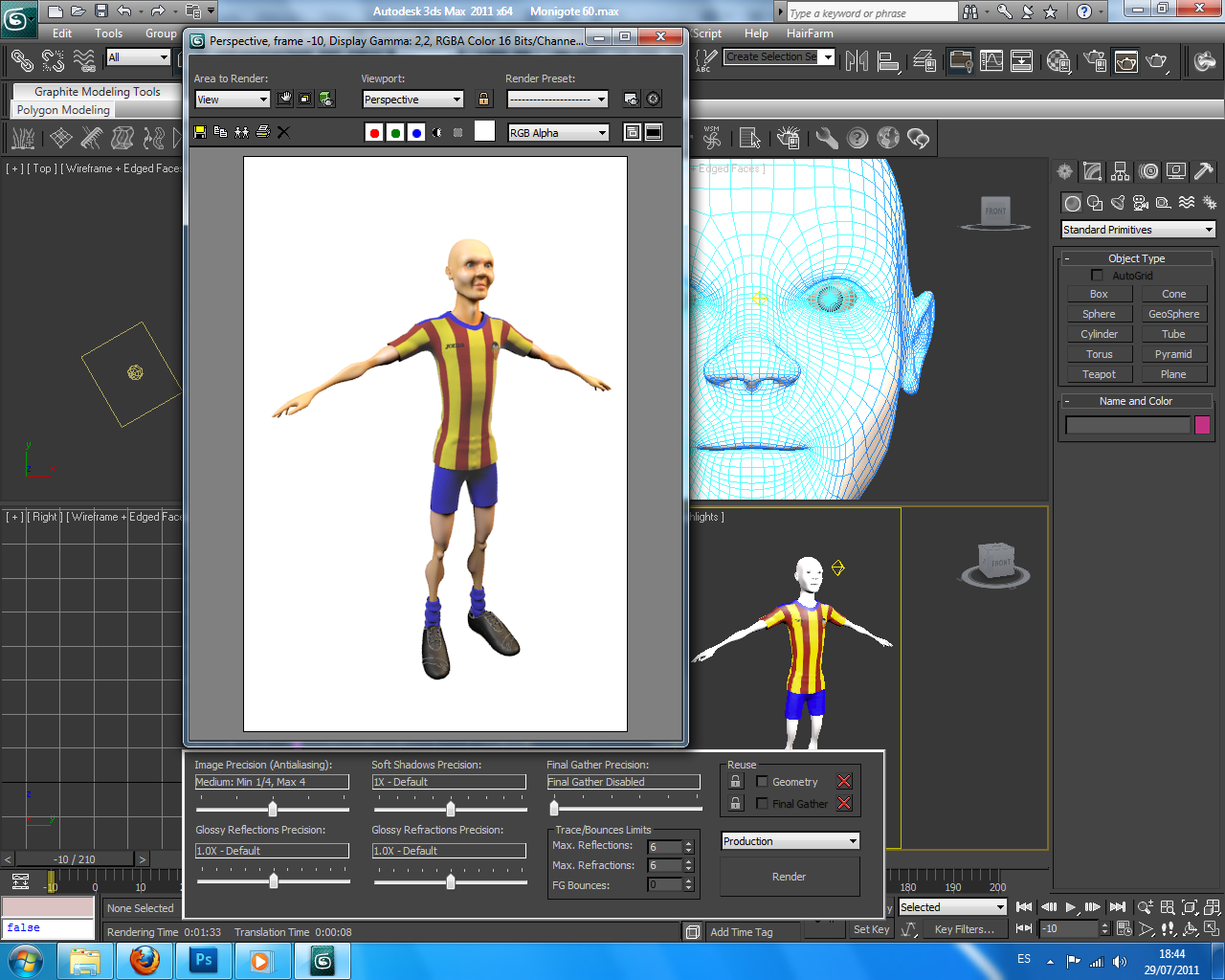This screenshot has height=980, width=1225.
Task: Open the Group menu
Action: (x=161, y=33)
